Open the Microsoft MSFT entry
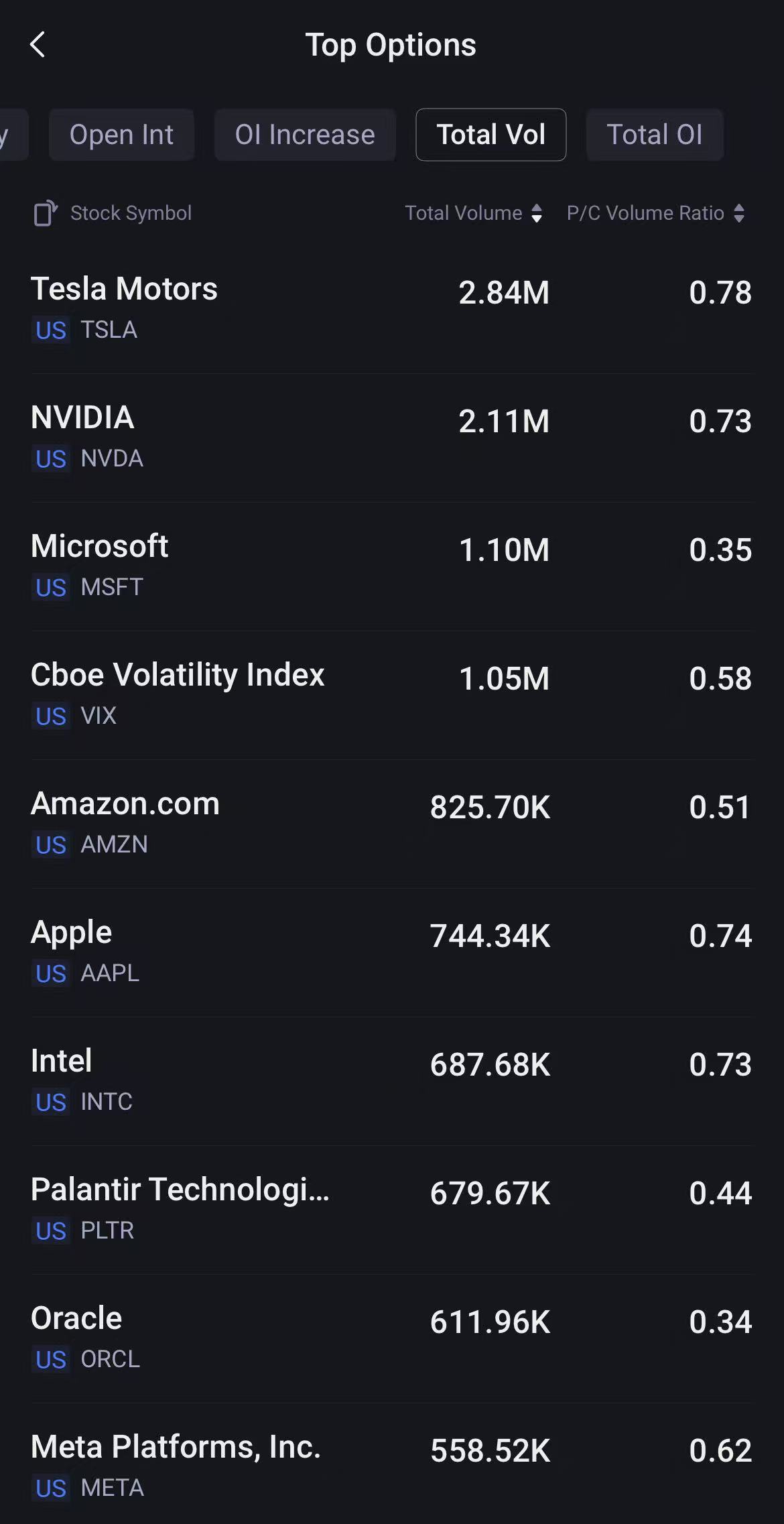The image size is (784, 1524). point(391,566)
